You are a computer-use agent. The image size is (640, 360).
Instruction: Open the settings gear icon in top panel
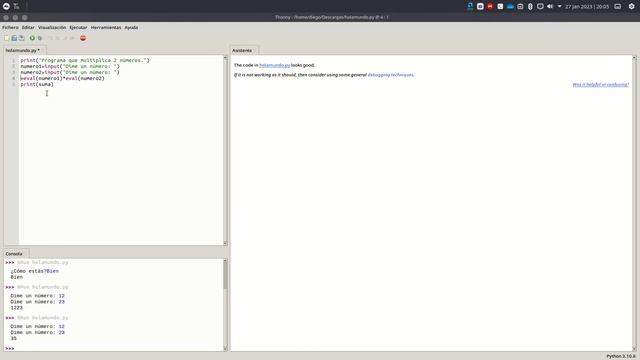(631, 6)
